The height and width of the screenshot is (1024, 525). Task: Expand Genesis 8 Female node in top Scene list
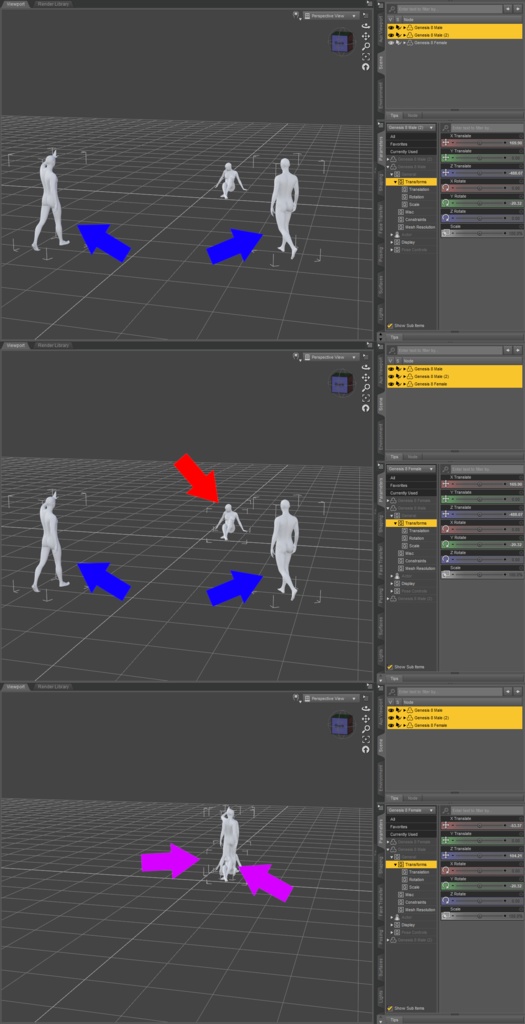pyautogui.click(x=405, y=42)
